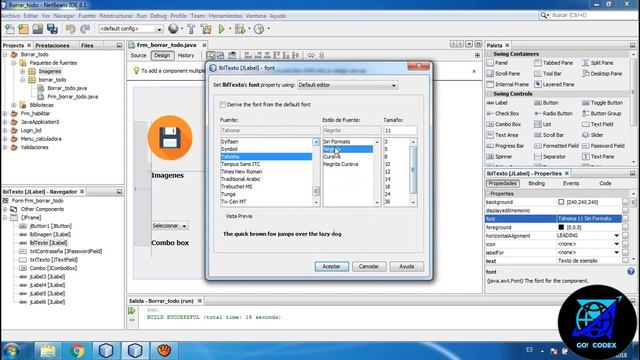Pick Spinner component from Palette
The width and height of the screenshot is (640, 360).
coord(499,156)
